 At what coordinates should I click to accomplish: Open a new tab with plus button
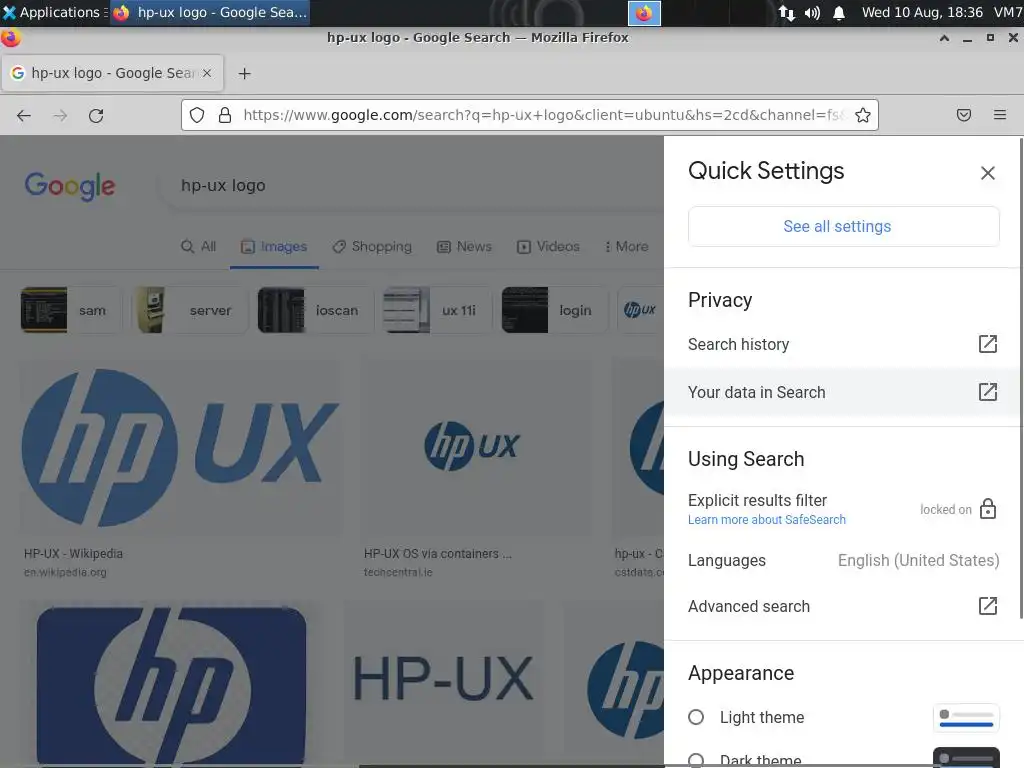click(x=244, y=74)
